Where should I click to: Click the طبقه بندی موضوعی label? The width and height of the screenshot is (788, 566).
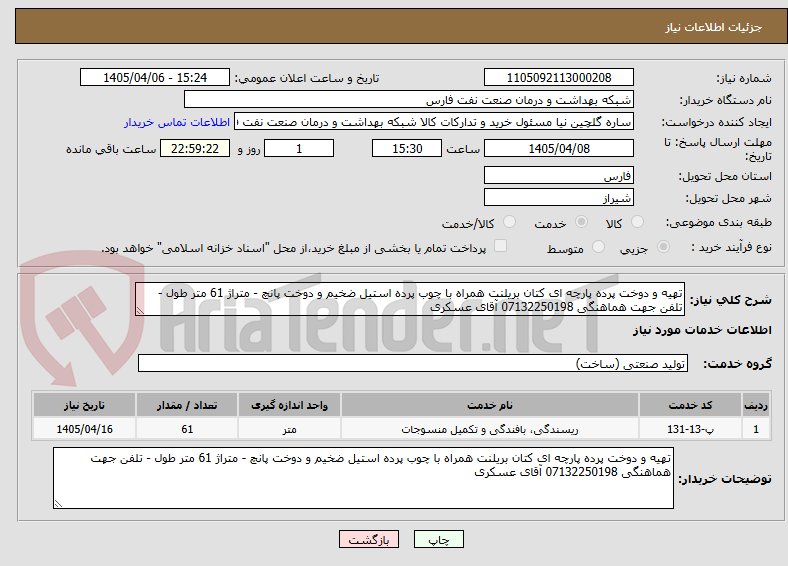pyautogui.click(x=719, y=222)
